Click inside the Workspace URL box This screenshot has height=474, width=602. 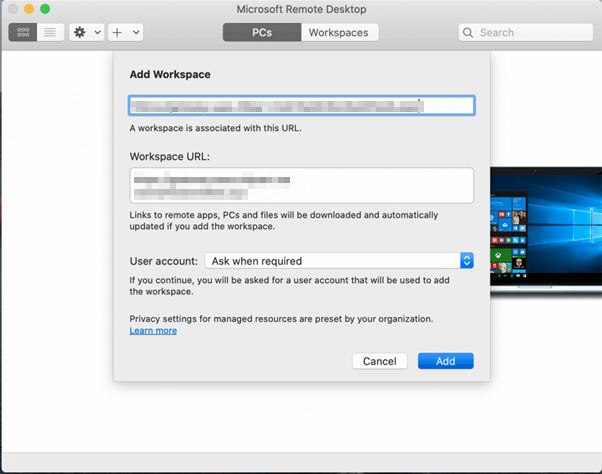[x=301, y=185]
